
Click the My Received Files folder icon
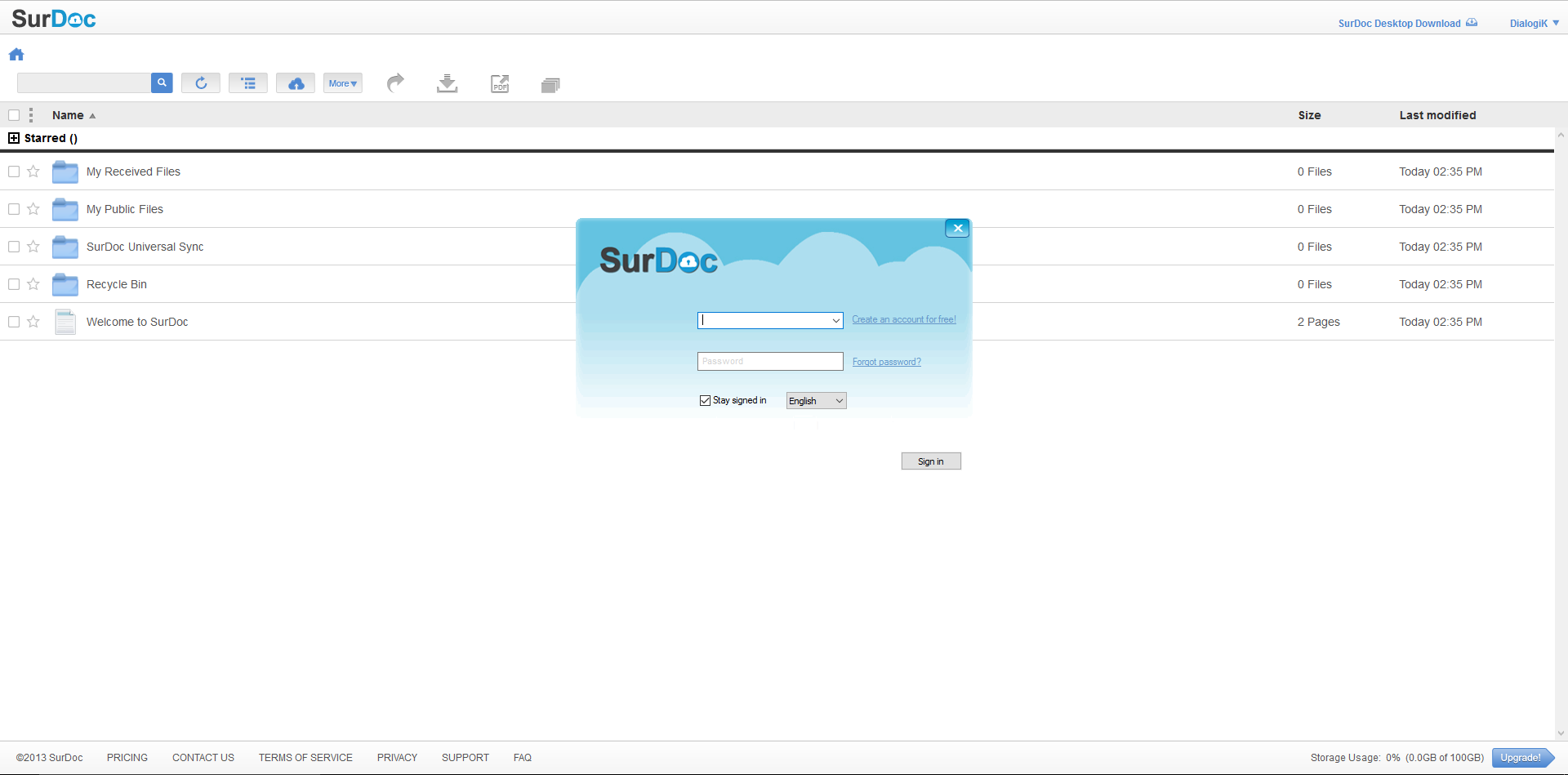[x=65, y=171]
